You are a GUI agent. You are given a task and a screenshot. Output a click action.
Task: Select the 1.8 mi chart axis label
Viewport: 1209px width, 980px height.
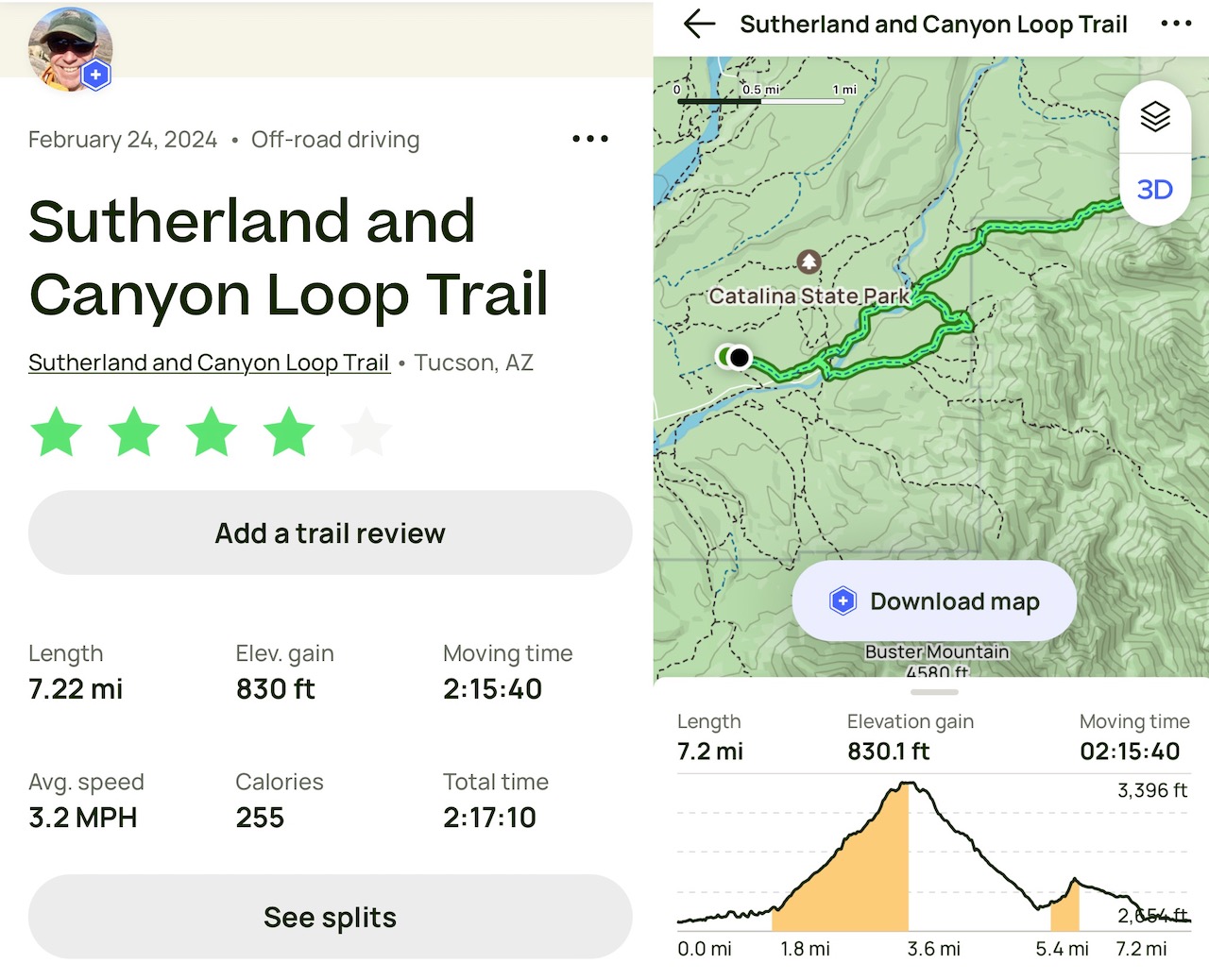pos(805,949)
